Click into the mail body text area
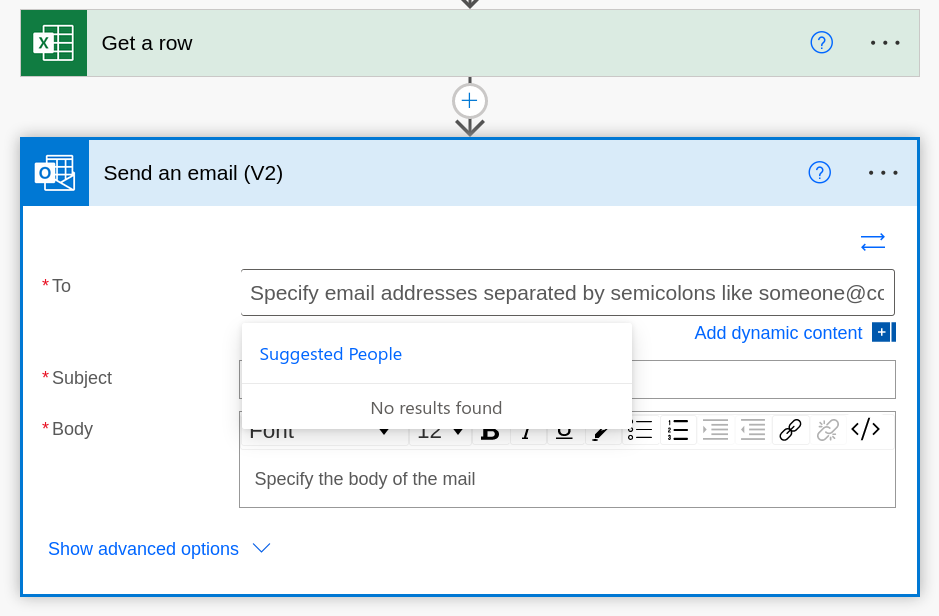 pyautogui.click(x=567, y=479)
